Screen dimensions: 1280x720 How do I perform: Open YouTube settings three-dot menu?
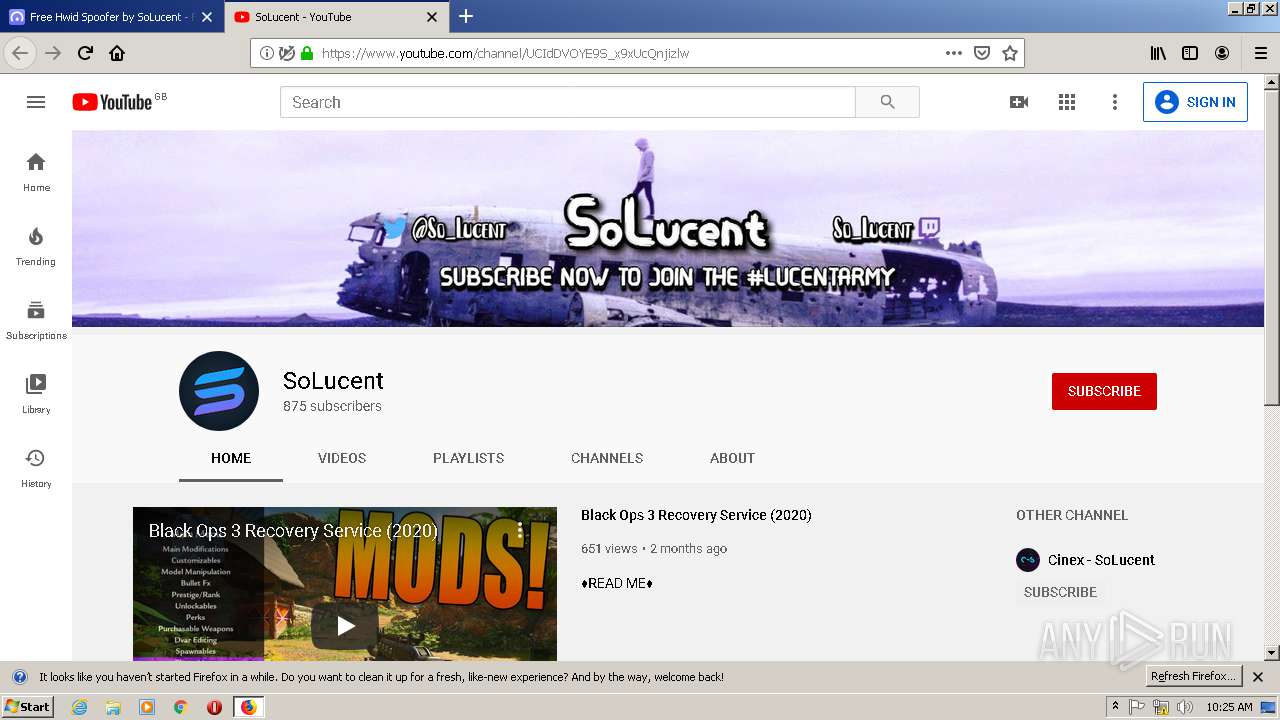(x=1115, y=102)
